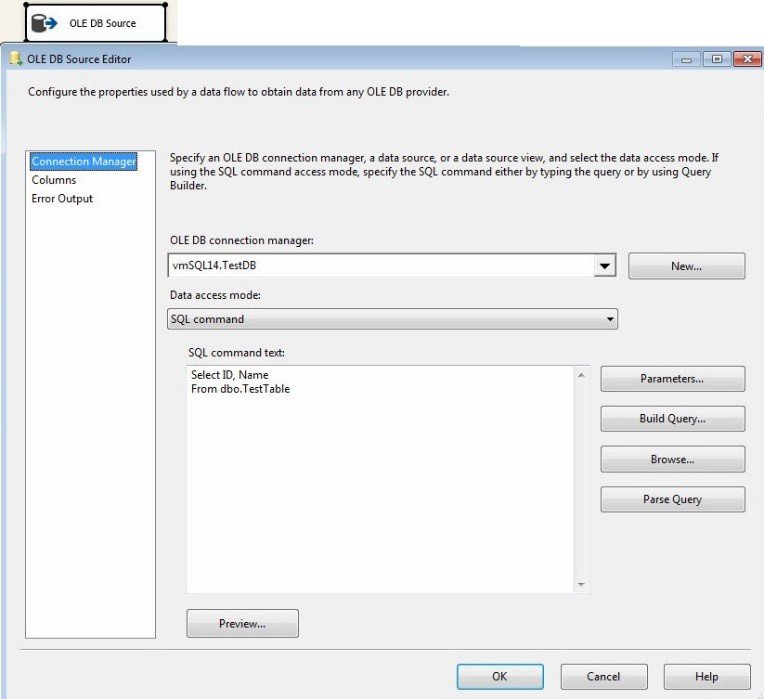Confirm with the OK button

pos(500,677)
